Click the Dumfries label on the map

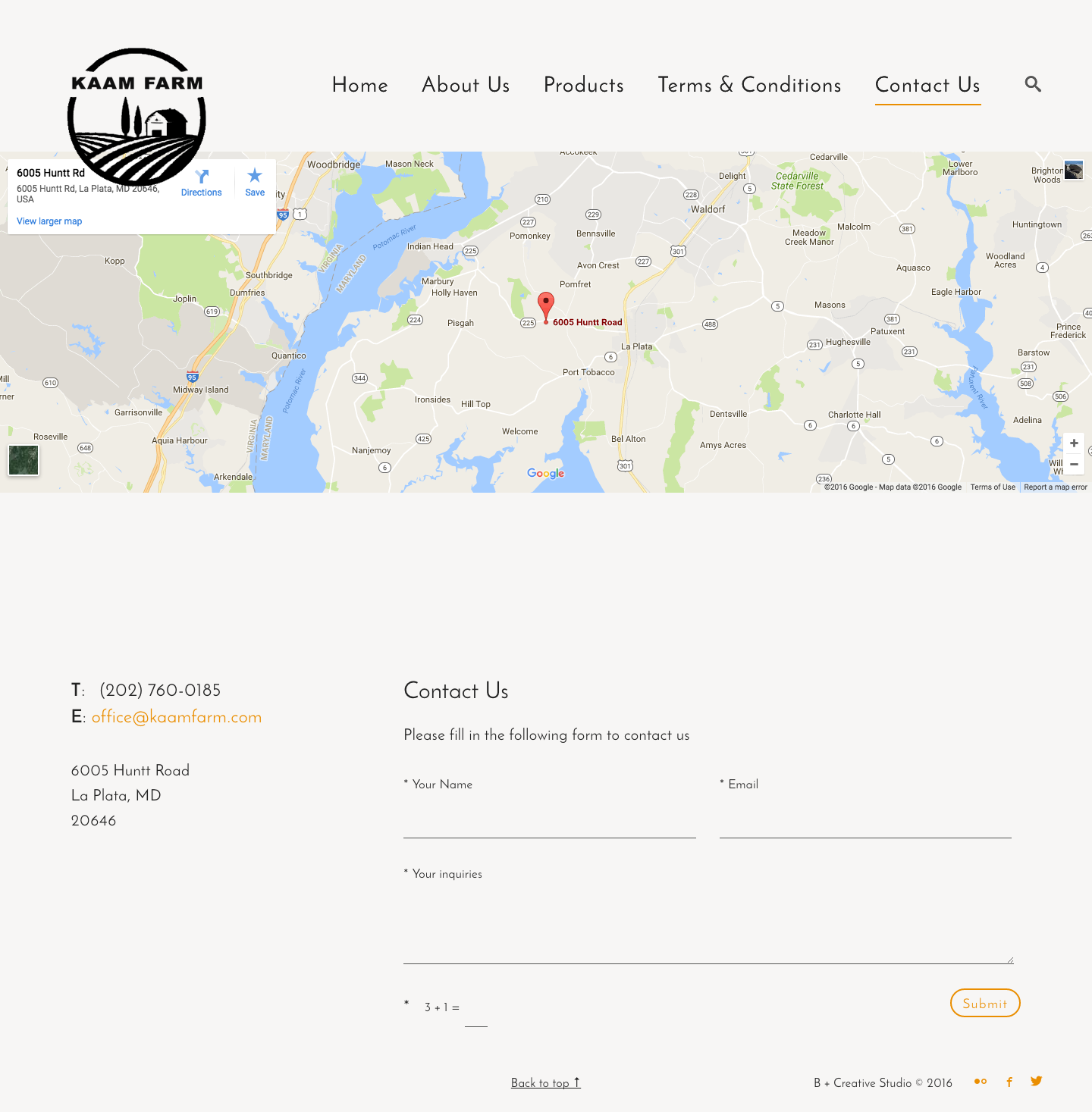coord(247,293)
